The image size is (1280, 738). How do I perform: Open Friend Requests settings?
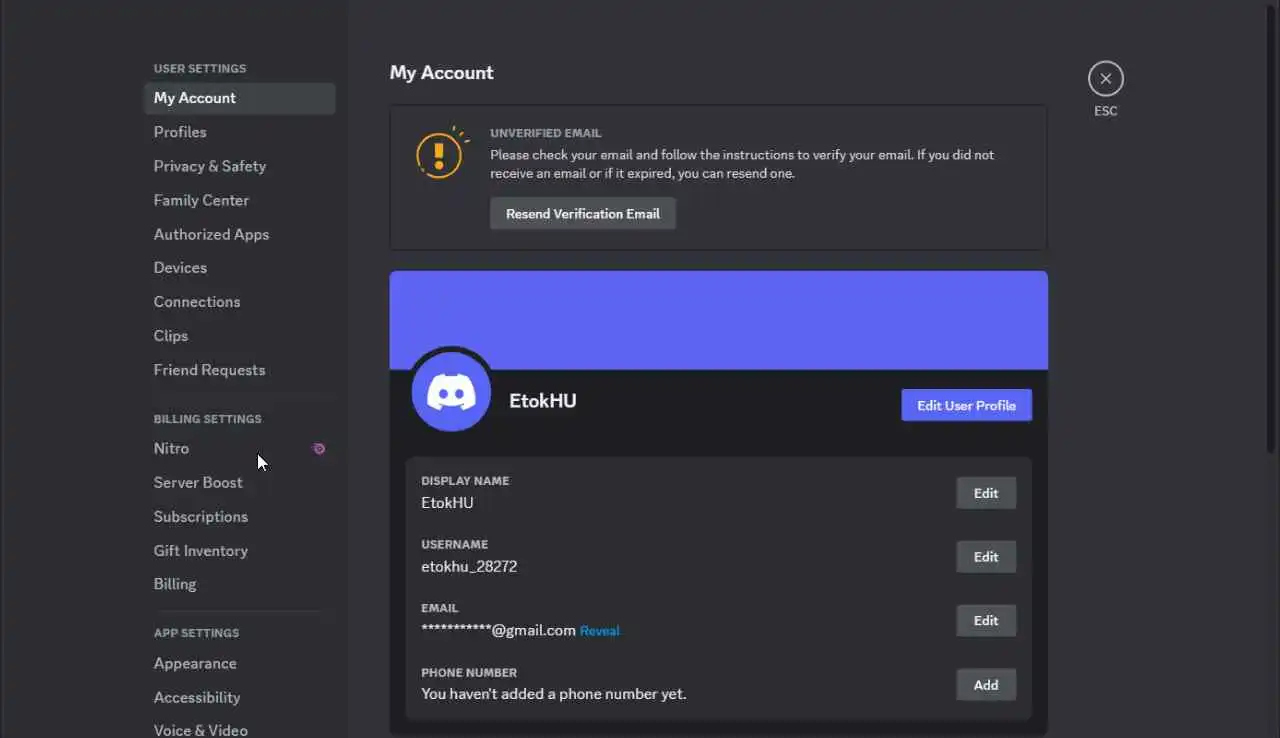240,370
